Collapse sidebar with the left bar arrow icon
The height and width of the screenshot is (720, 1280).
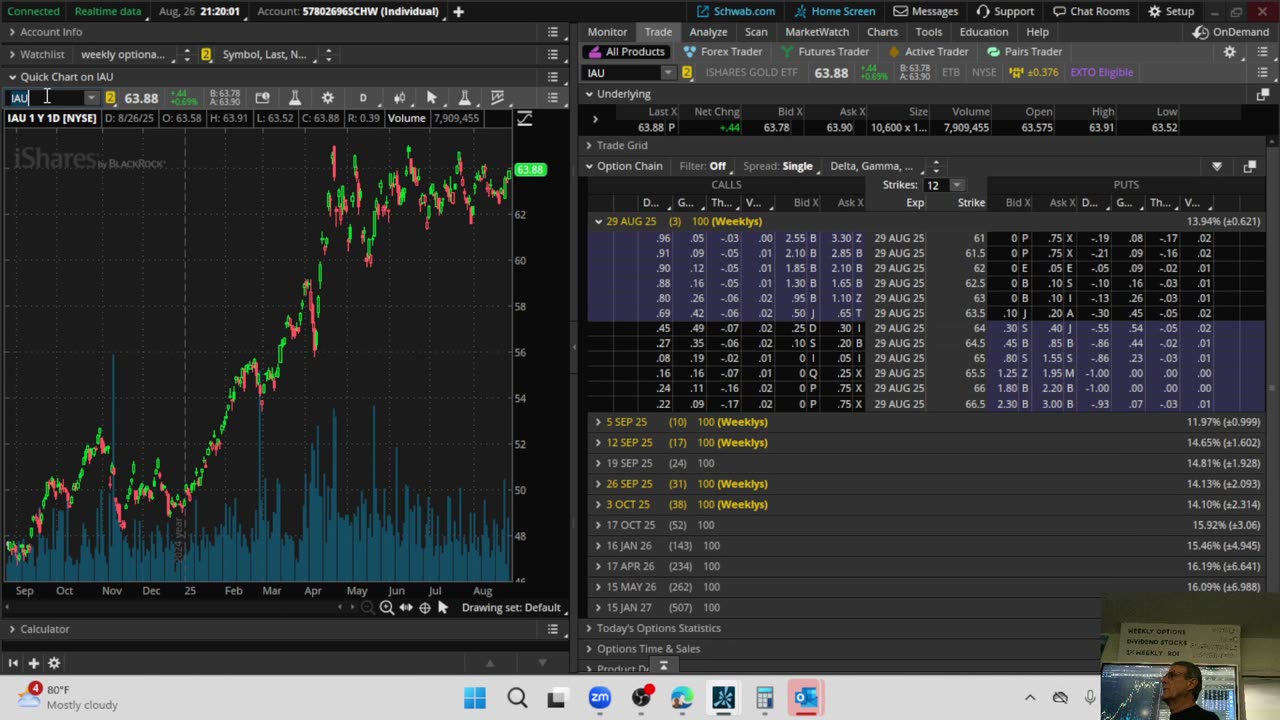(13, 663)
